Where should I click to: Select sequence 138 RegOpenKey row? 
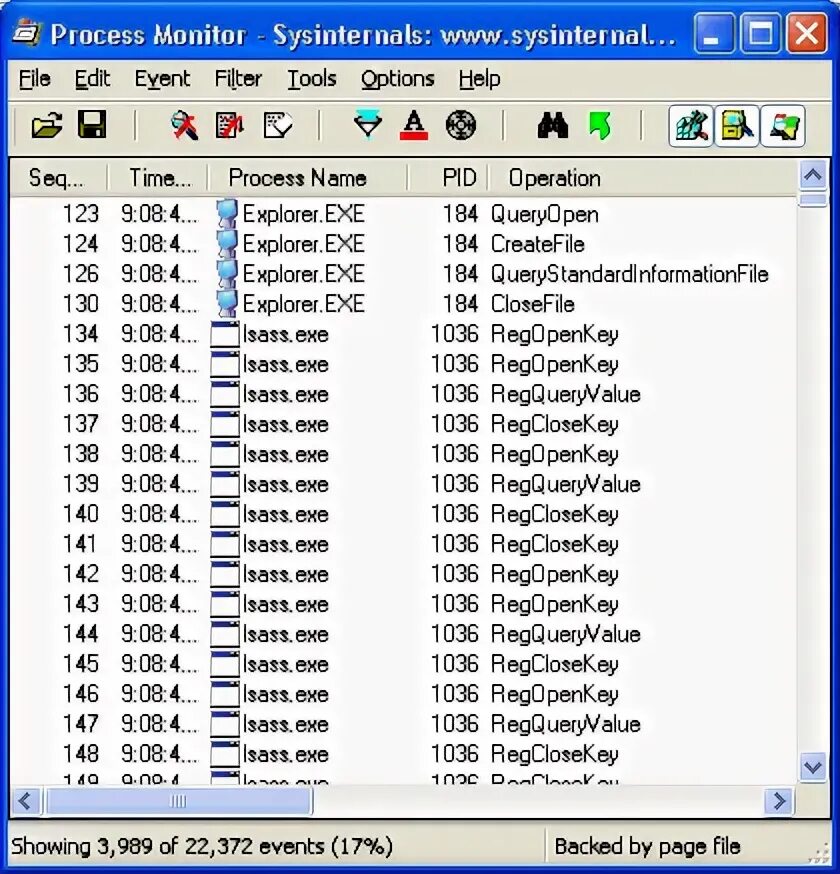pos(404,454)
